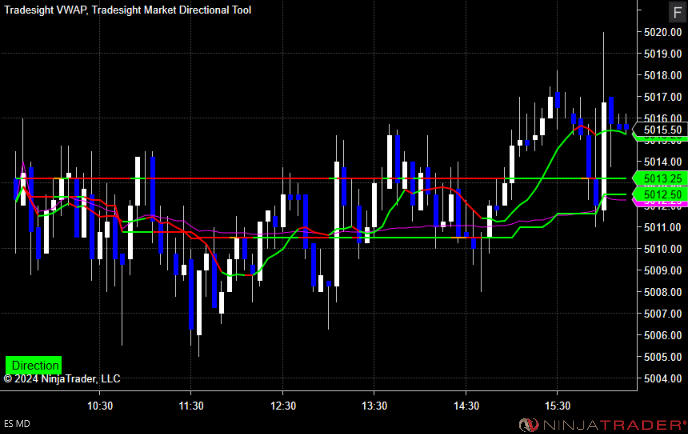
Task: Select the 5015.50 current price marker
Action: pos(662,130)
